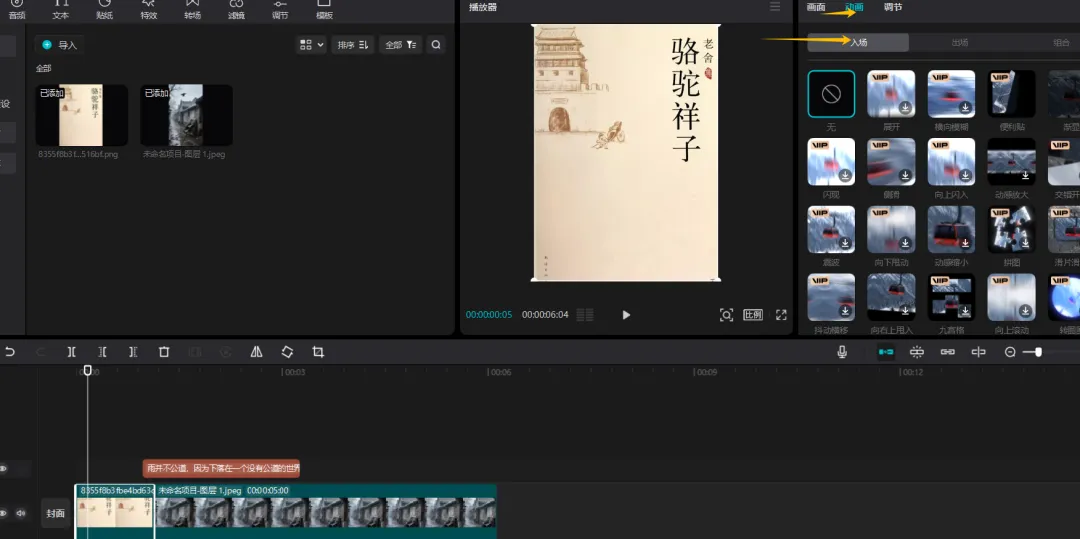
Task: Click the undo arrow in timeline toolbar
Action: 10,352
